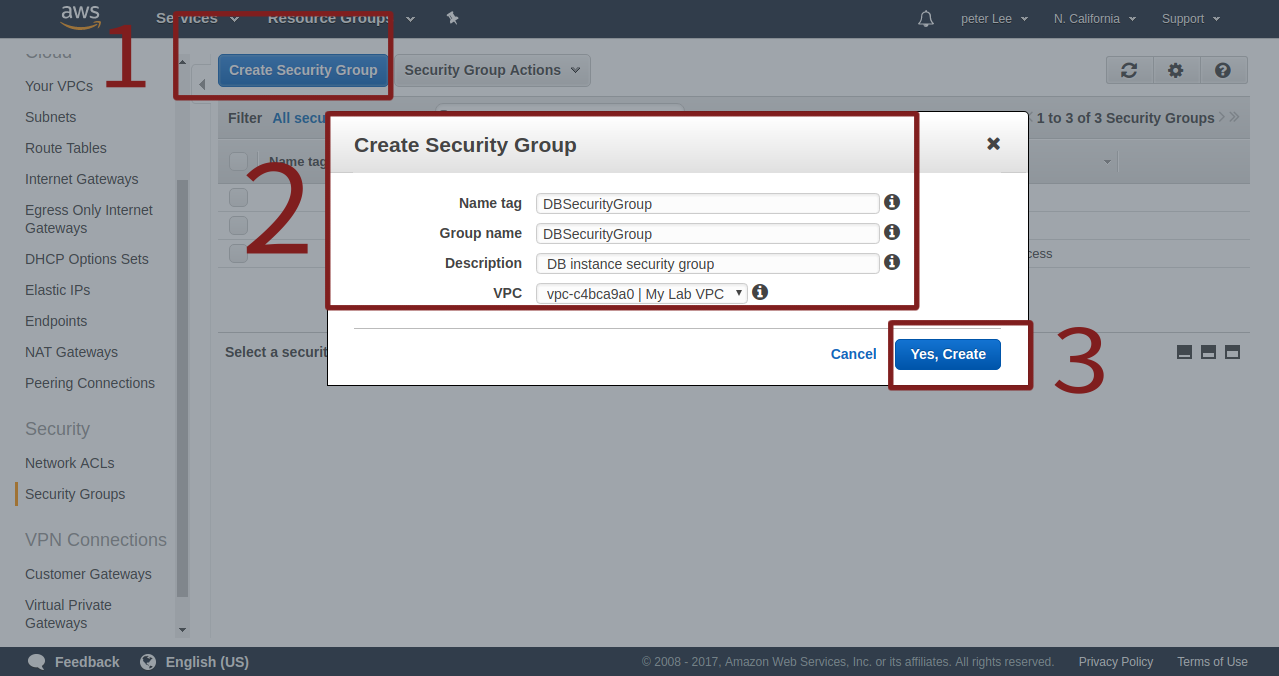Open settings gear icon in toolbar
This screenshot has height=676, width=1279.
(x=1176, y=70)
